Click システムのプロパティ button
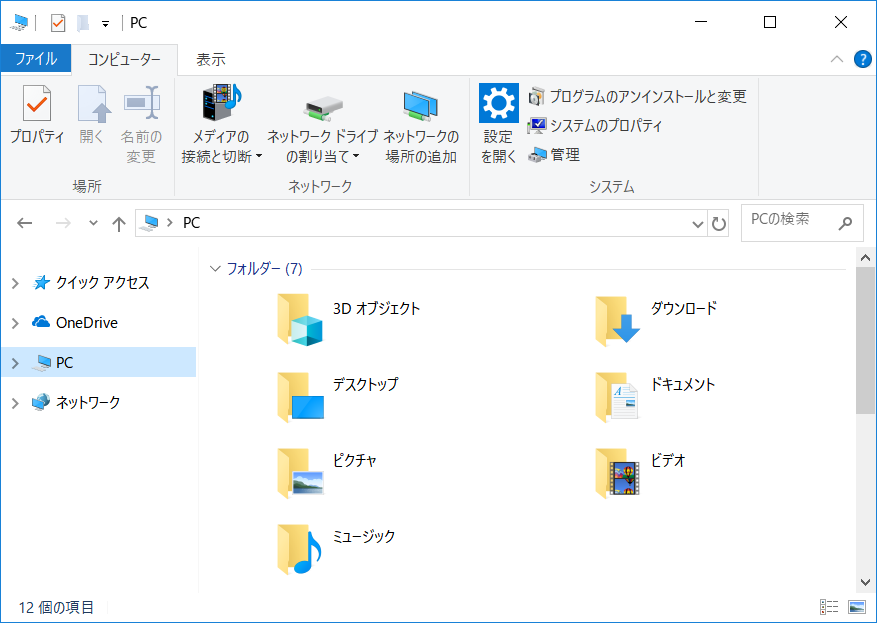The height and width of the screenshot is (623, 877). click(595, 126)
